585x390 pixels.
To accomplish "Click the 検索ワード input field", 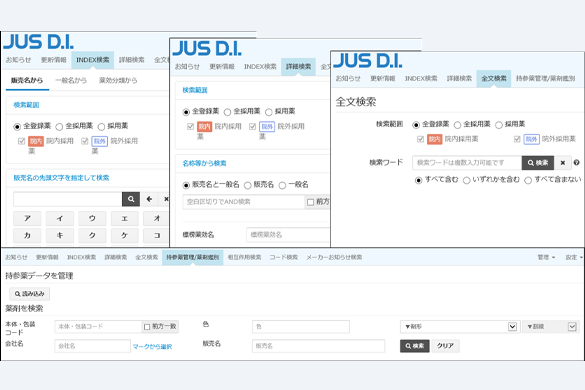I will pyautogui.click(x=467, y=163).
